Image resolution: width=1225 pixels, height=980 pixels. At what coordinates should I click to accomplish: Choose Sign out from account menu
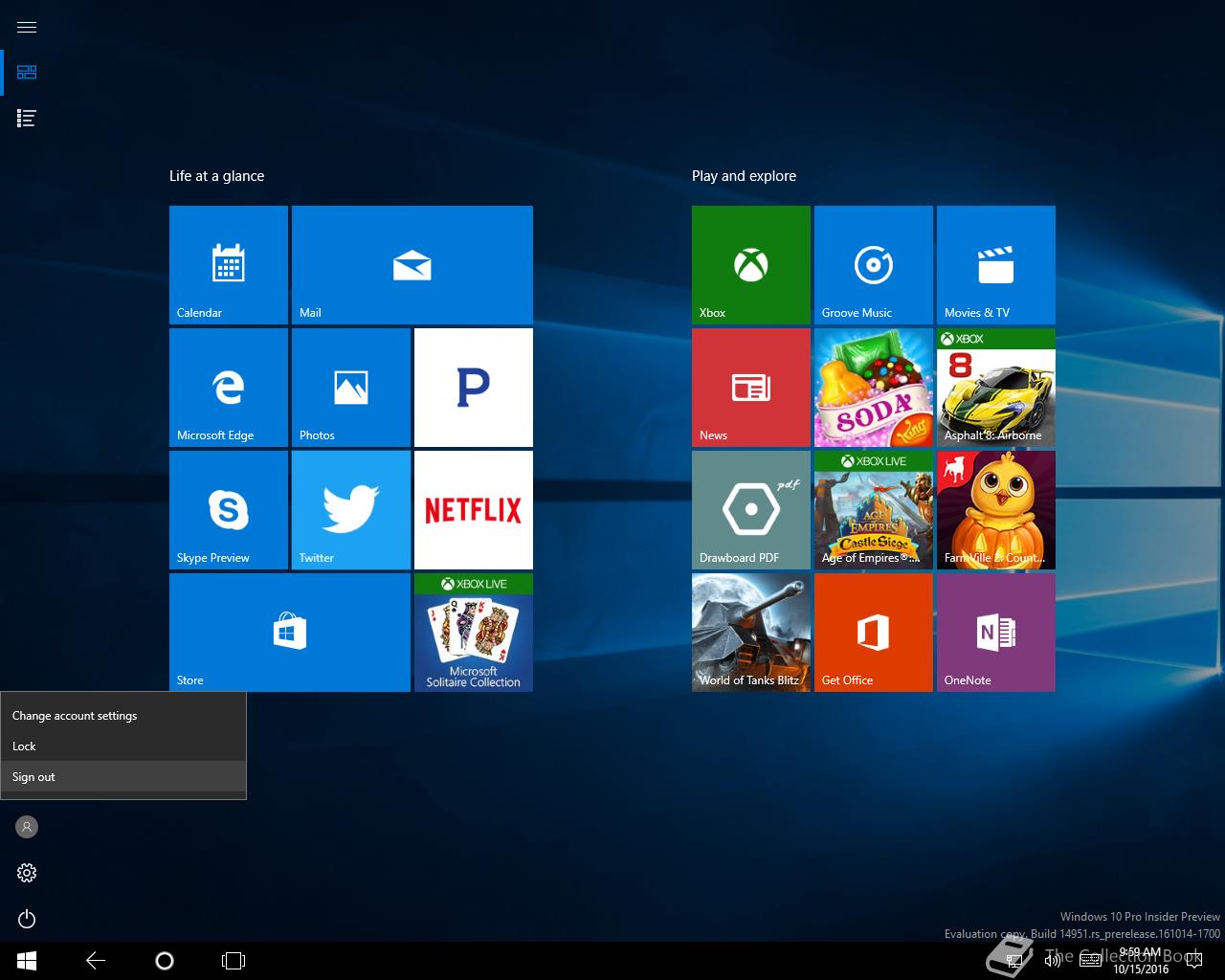[x=123, y=777]
